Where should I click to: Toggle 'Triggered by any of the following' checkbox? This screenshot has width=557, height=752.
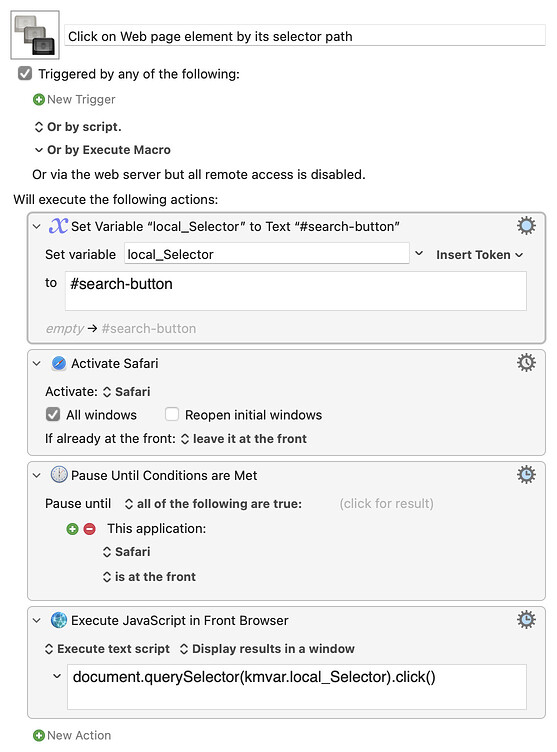(25, 73)
